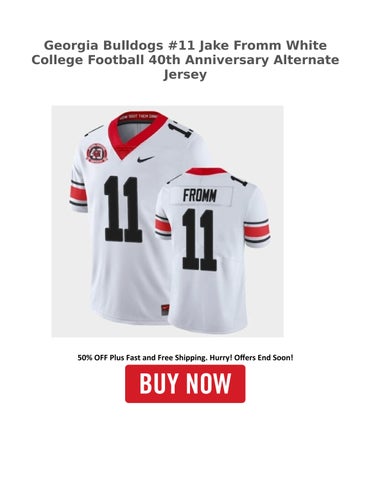
Task: Open the jersey product image thumbnail
Action: [x=168, y=221]
